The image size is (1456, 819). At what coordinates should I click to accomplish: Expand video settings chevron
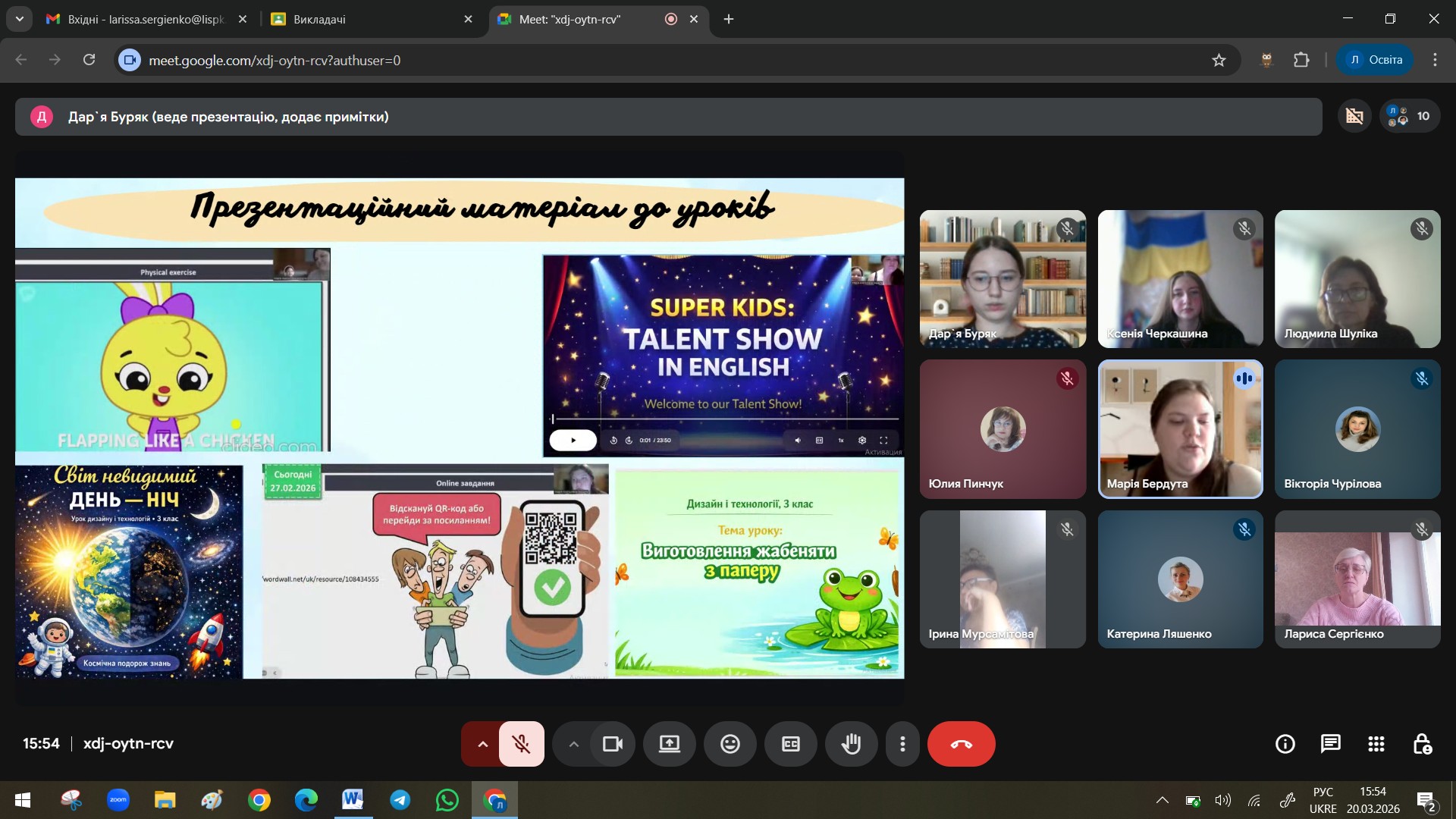coord(574,744)
